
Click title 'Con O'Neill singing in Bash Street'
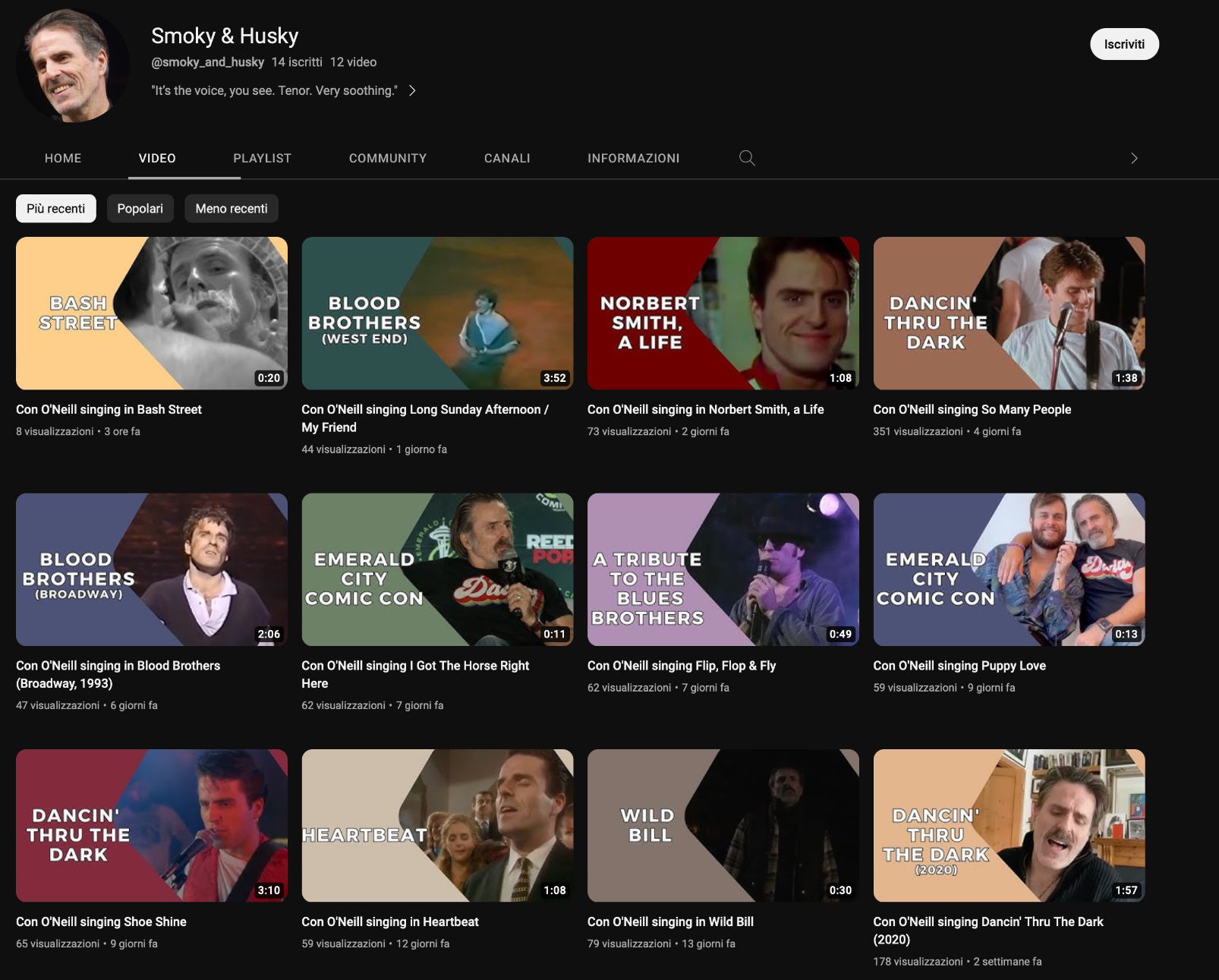pos(109,409)
